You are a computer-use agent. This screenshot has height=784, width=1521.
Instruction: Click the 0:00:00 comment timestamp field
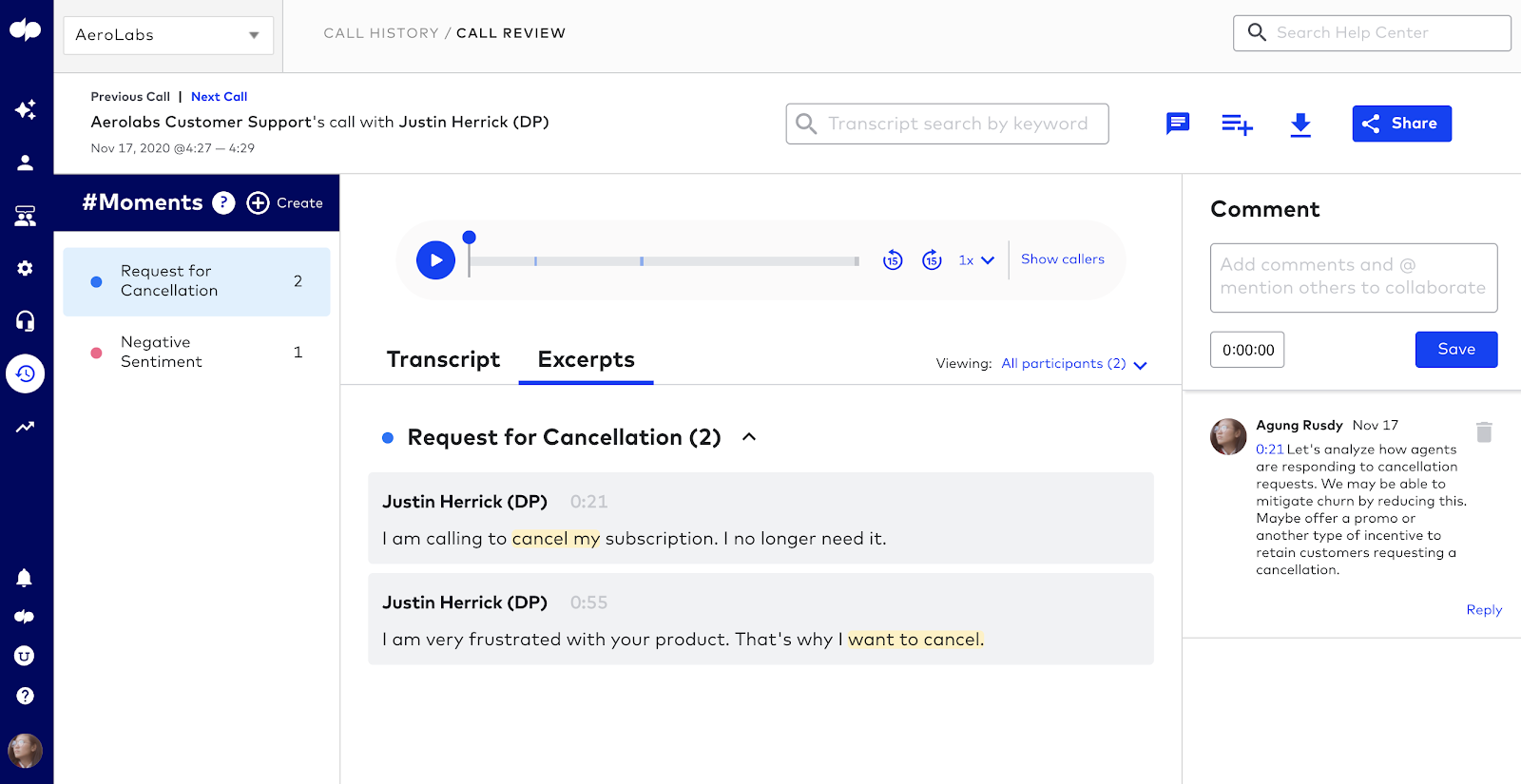(x=1247, y=350)
